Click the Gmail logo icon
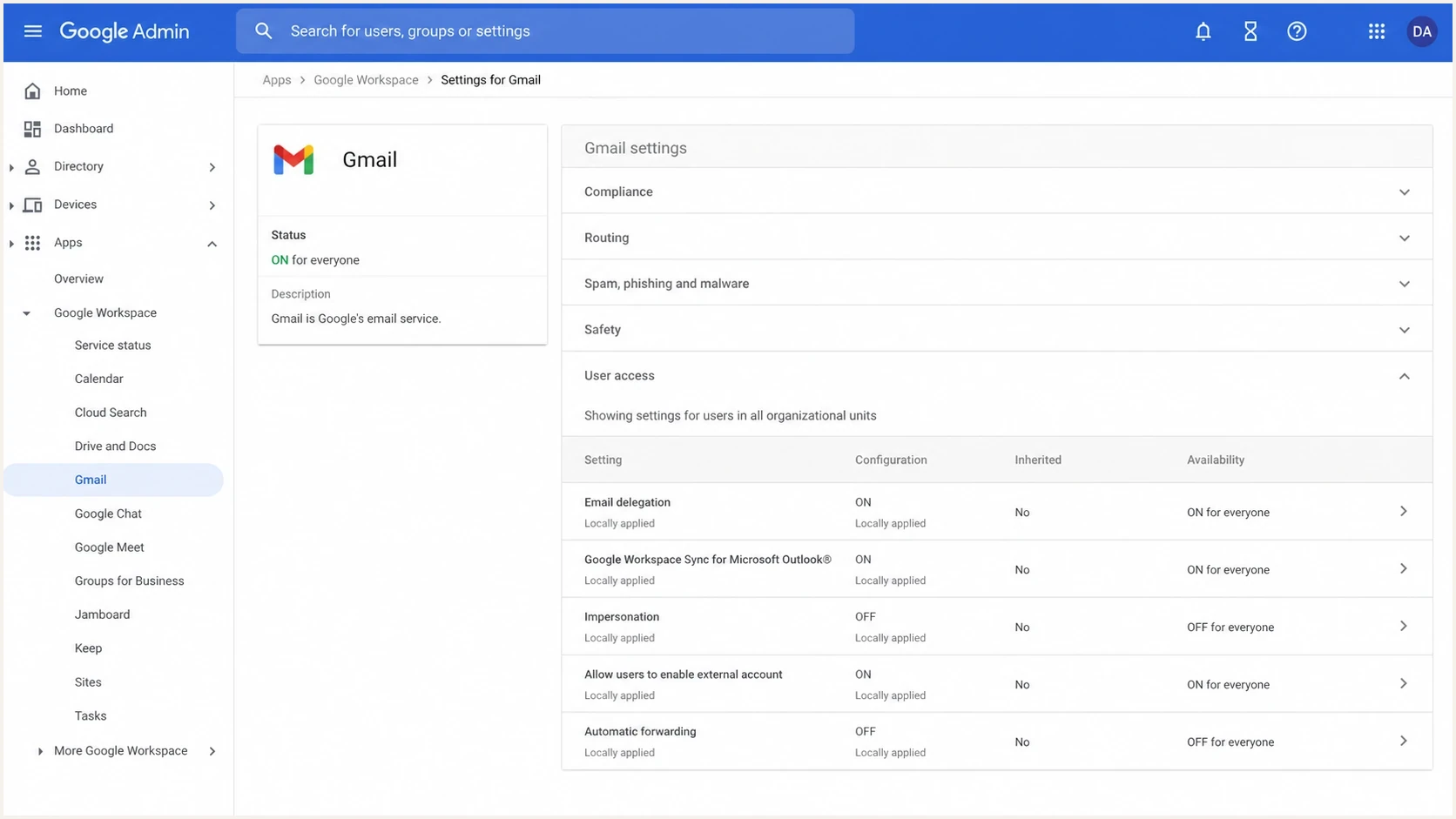This screenshot has width=1456, height=819. point(293,160)
